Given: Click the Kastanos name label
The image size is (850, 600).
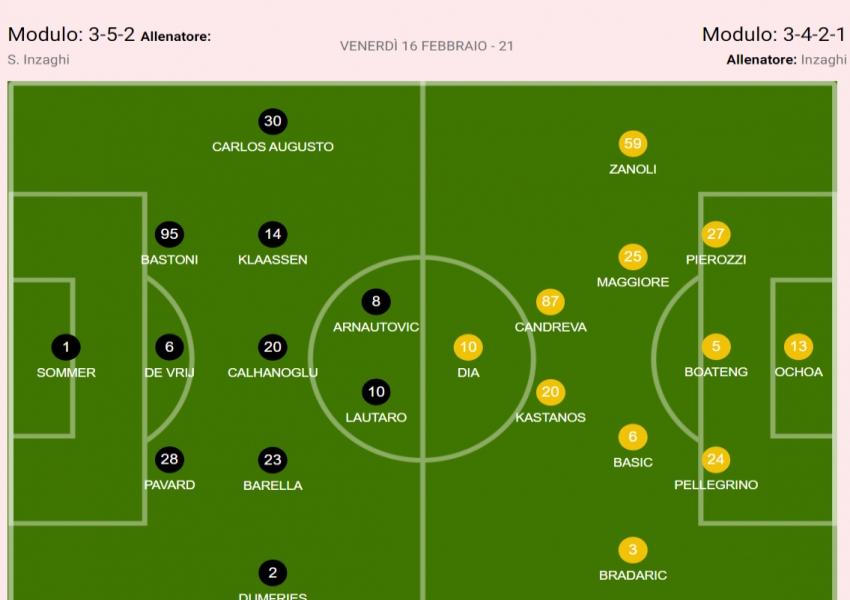Looking at the screenshot, I should [x=550, y=417].
